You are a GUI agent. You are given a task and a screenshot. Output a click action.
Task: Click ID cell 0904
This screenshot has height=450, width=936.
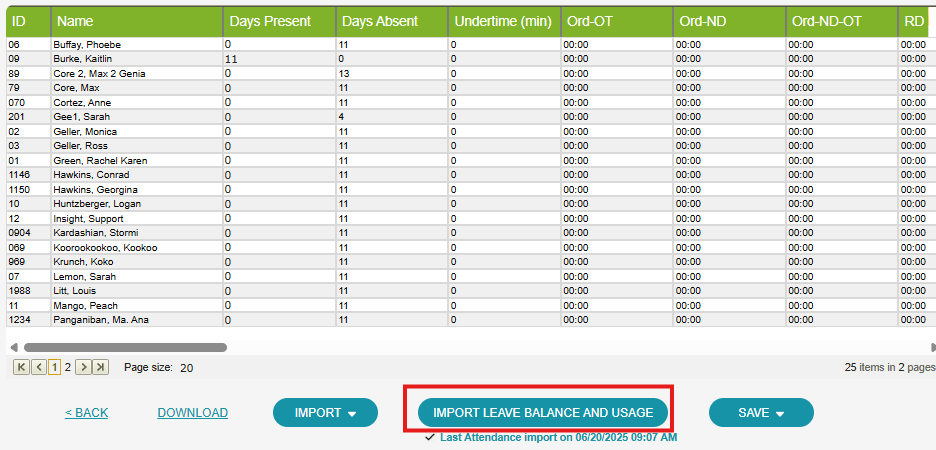pos(19,233)
